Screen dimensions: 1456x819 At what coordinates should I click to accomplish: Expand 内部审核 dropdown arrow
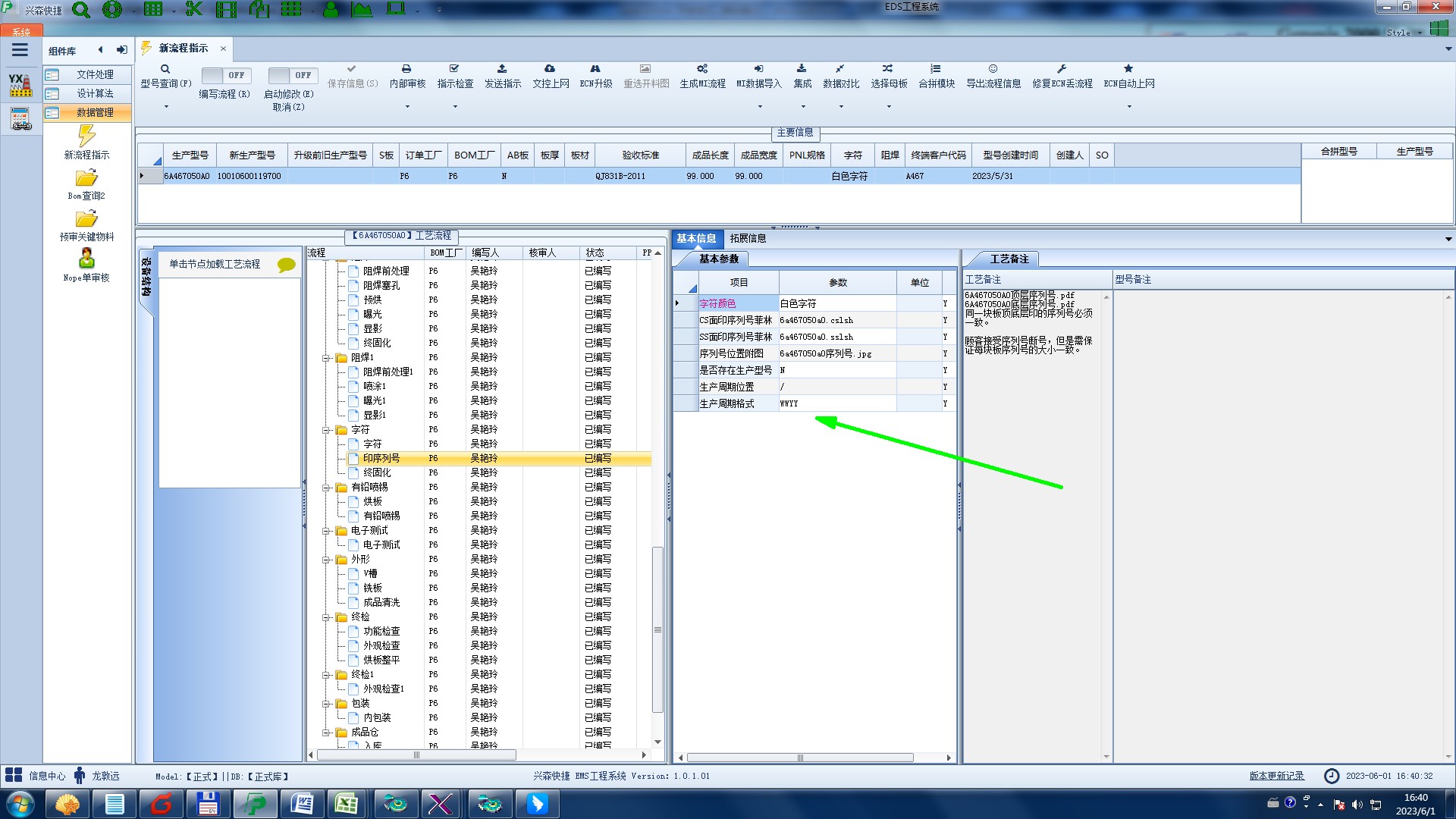(407, 106)
